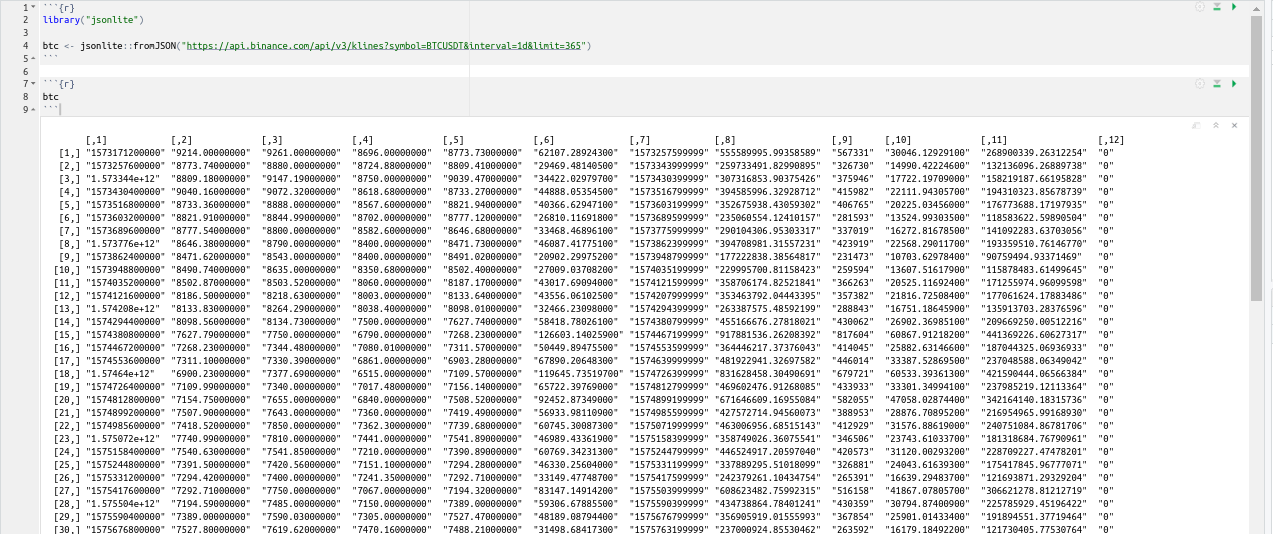Click line number 4 in the gutter
The image size is (1273, 534).
(x=25, y=46)
